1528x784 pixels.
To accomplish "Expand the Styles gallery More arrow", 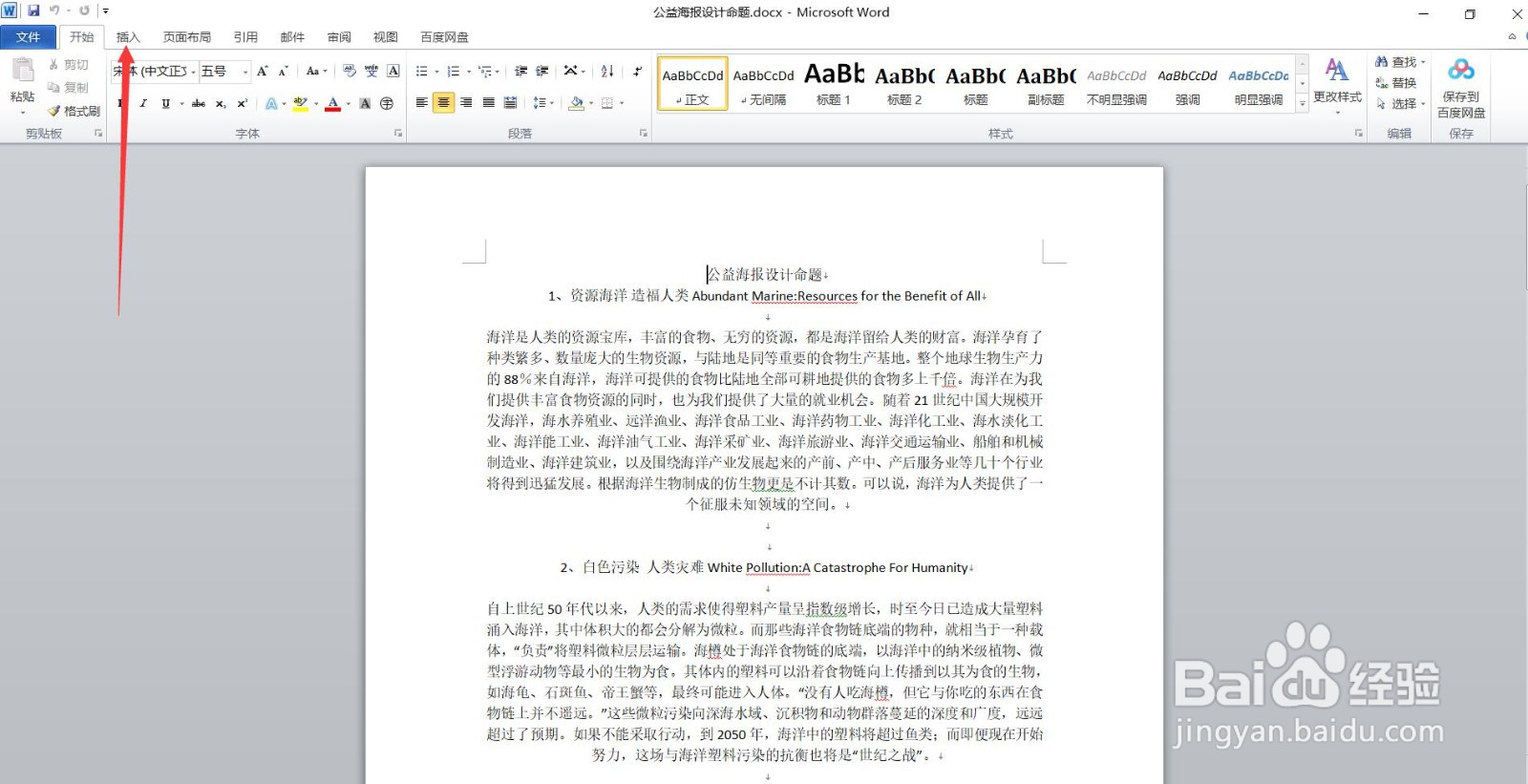I will (1302, 104).
